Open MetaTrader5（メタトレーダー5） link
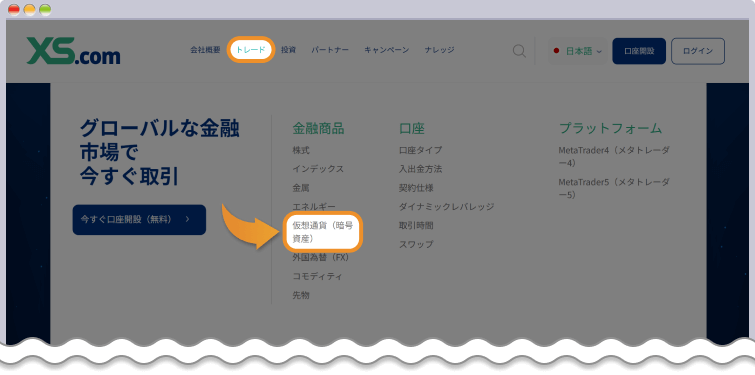 tap(614, 189)
